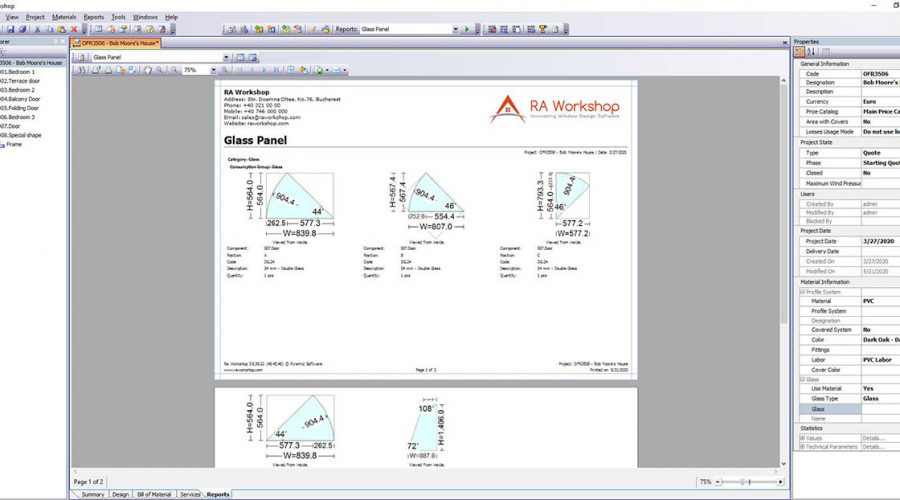Open the Glass Panel report selector dropdown
Image resolution: width=900 pixels, height=500 pixels.
(x=226, y=57)
